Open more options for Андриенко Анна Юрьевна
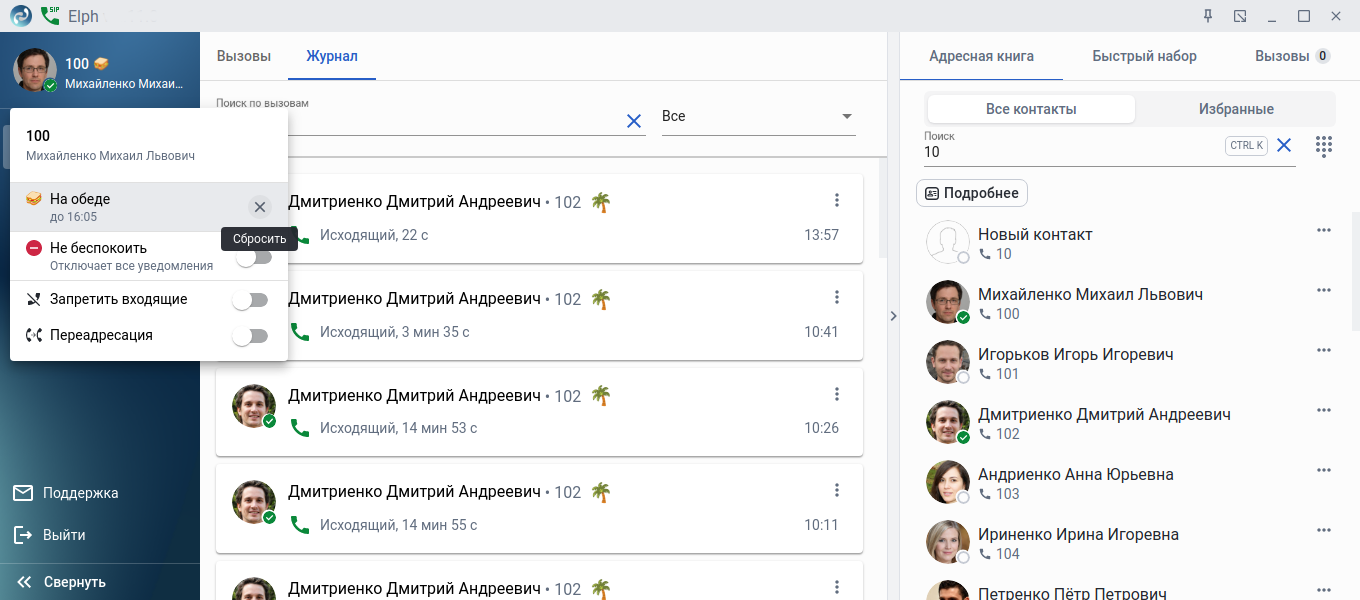The image size is (1360, 600). click(1324, 471)
